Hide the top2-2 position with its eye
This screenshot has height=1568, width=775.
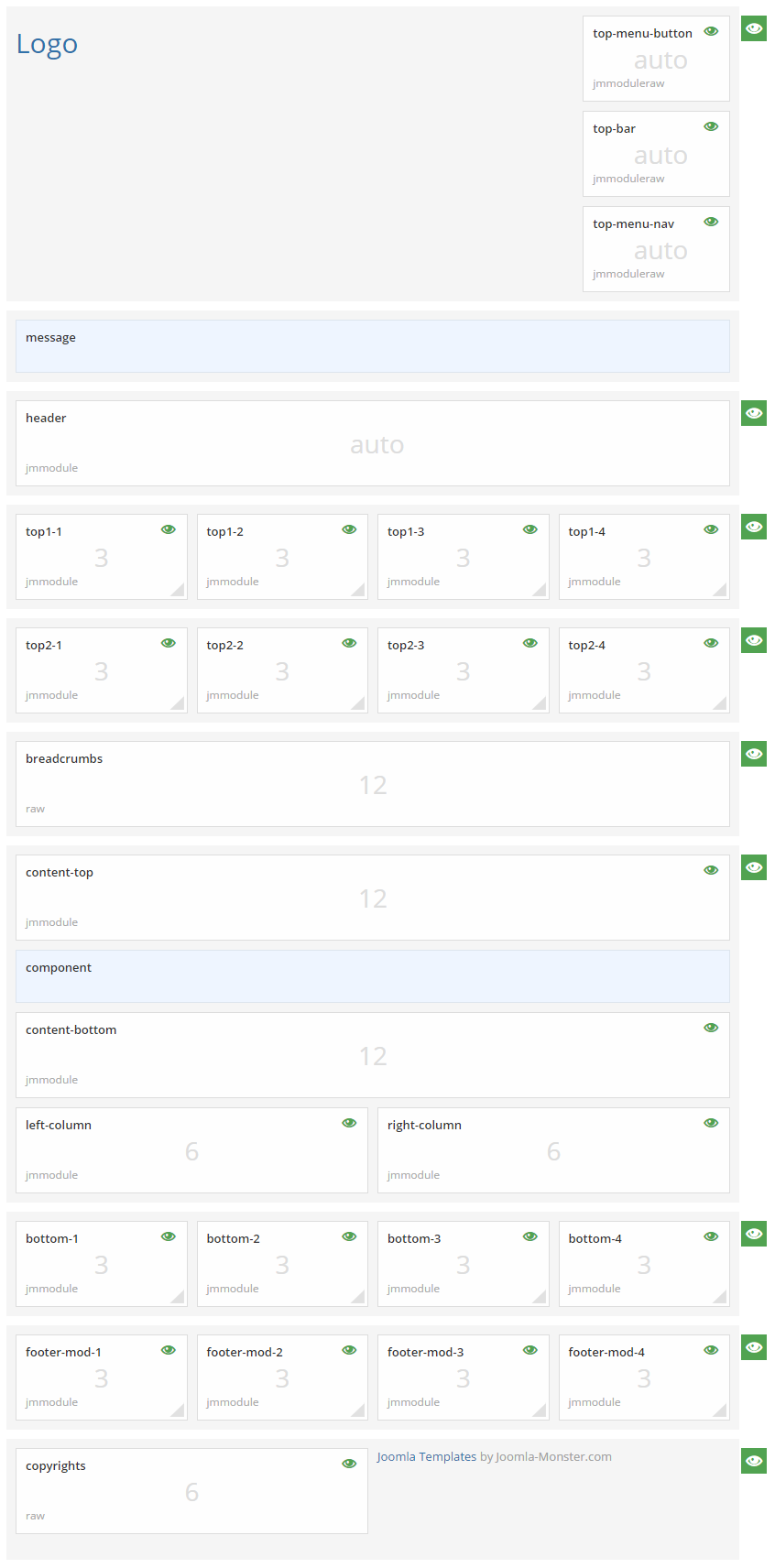click(x=349, y=643)
